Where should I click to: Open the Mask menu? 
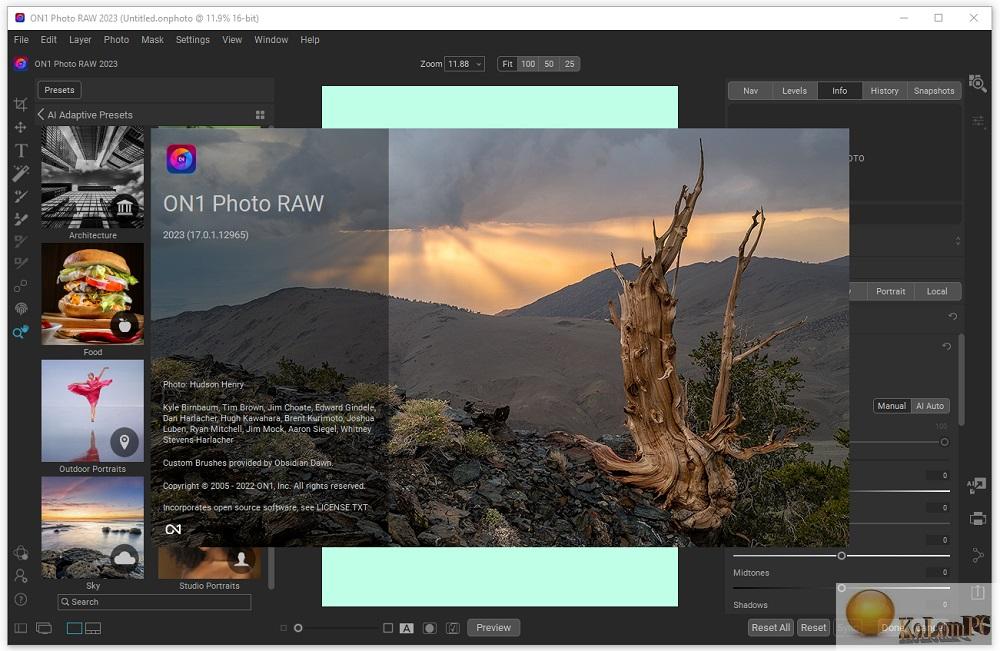point(152,40)
